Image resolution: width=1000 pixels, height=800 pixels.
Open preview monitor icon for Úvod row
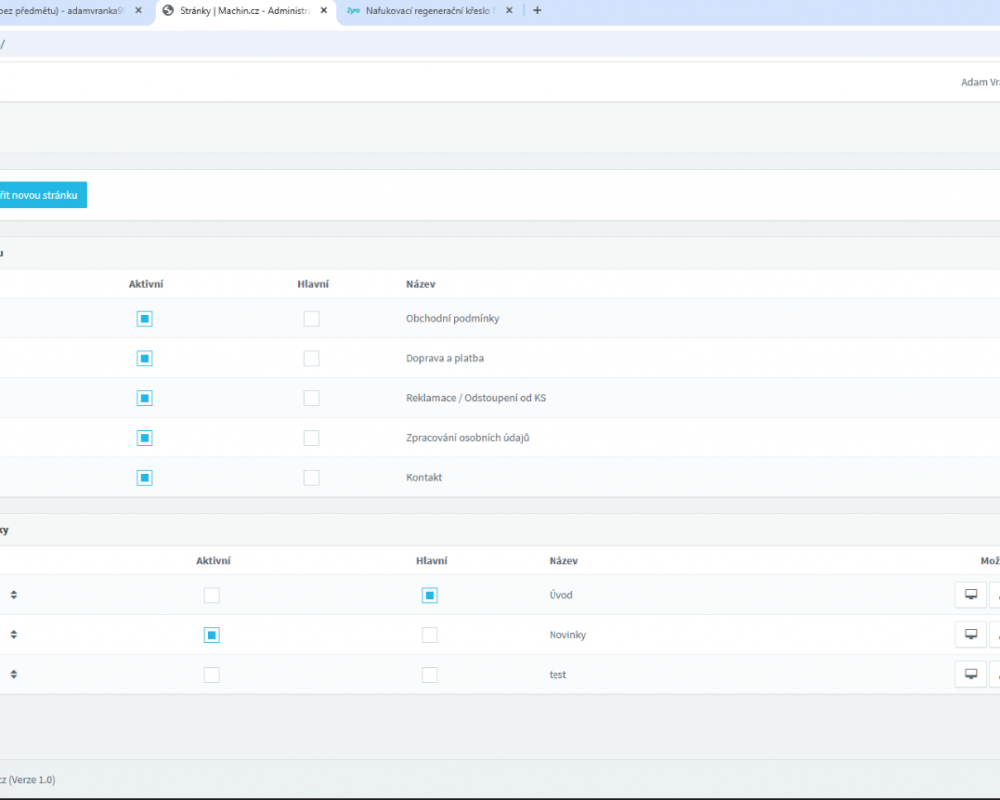click(971, 595)
